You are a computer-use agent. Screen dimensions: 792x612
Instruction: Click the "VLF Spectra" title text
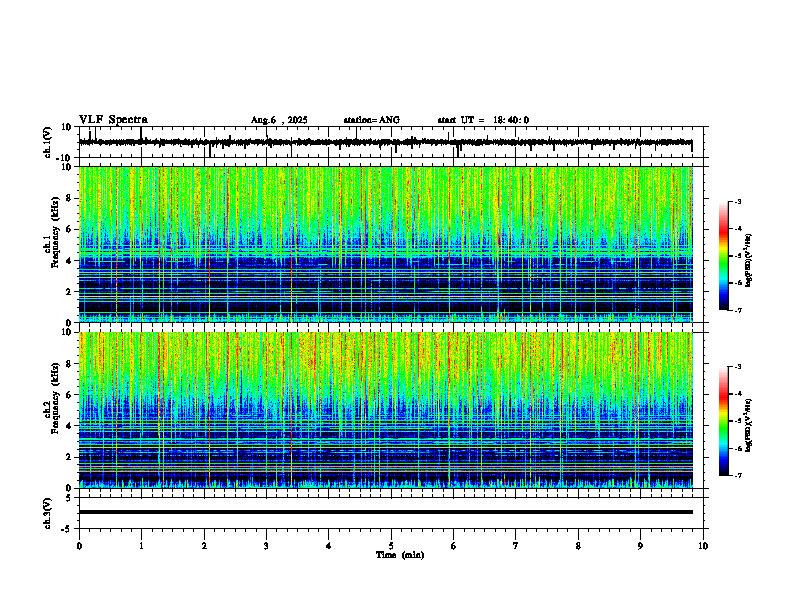[x=113, y=120]
